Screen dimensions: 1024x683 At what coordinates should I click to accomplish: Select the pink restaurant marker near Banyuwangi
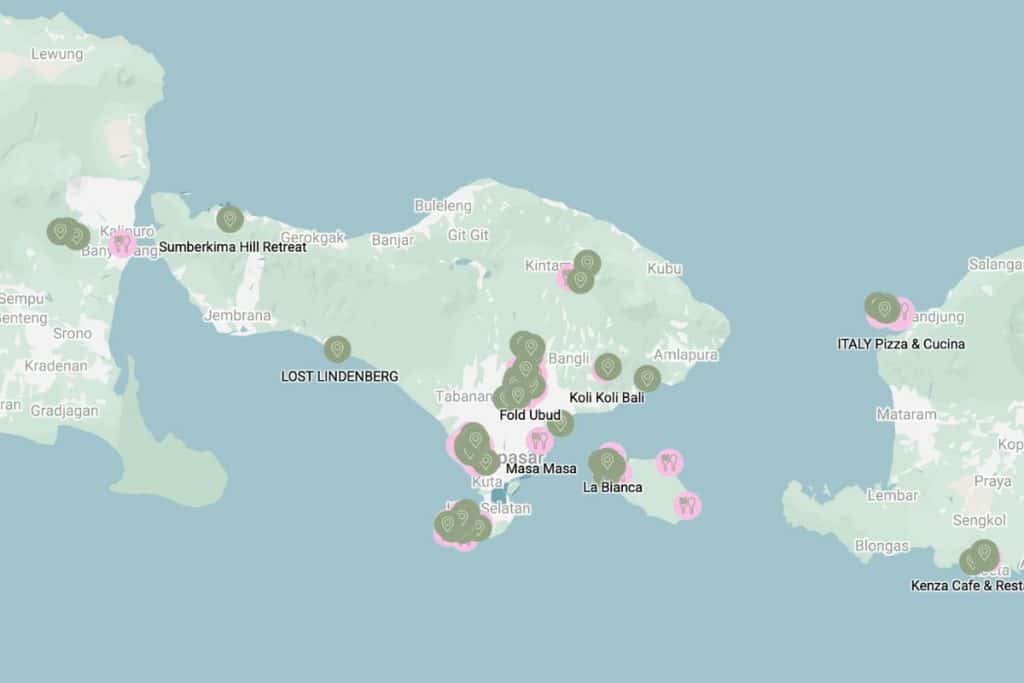point(122,243)
